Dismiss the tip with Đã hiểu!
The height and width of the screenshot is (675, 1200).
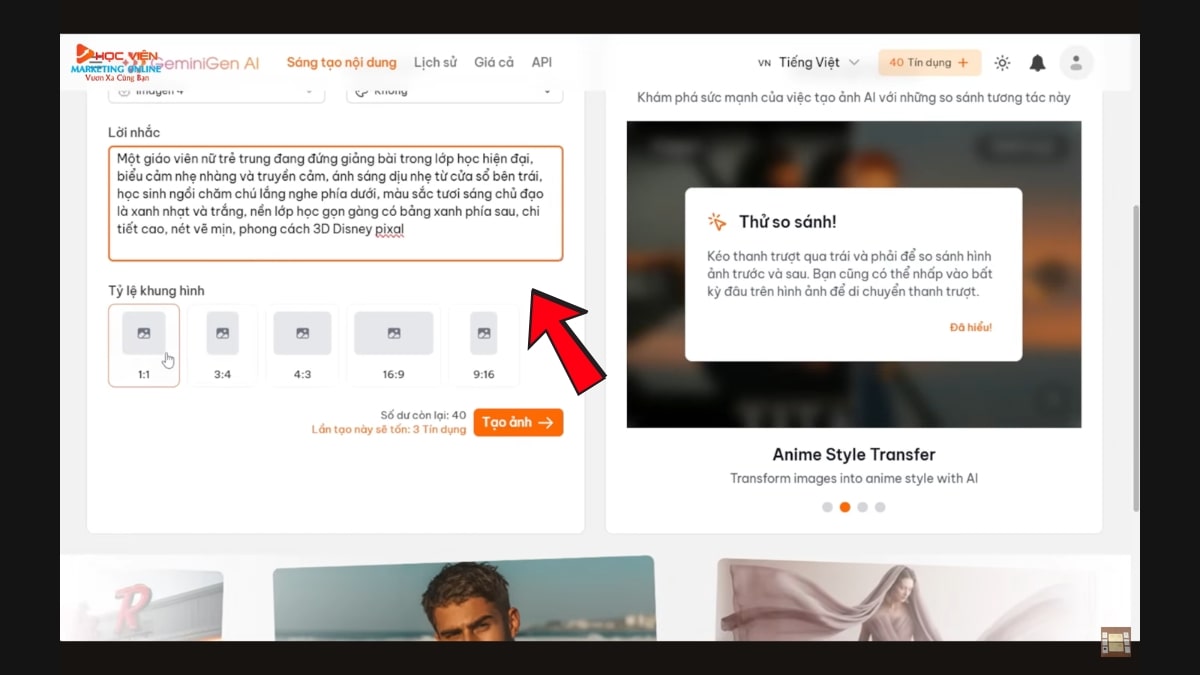(x=971, y=327)
